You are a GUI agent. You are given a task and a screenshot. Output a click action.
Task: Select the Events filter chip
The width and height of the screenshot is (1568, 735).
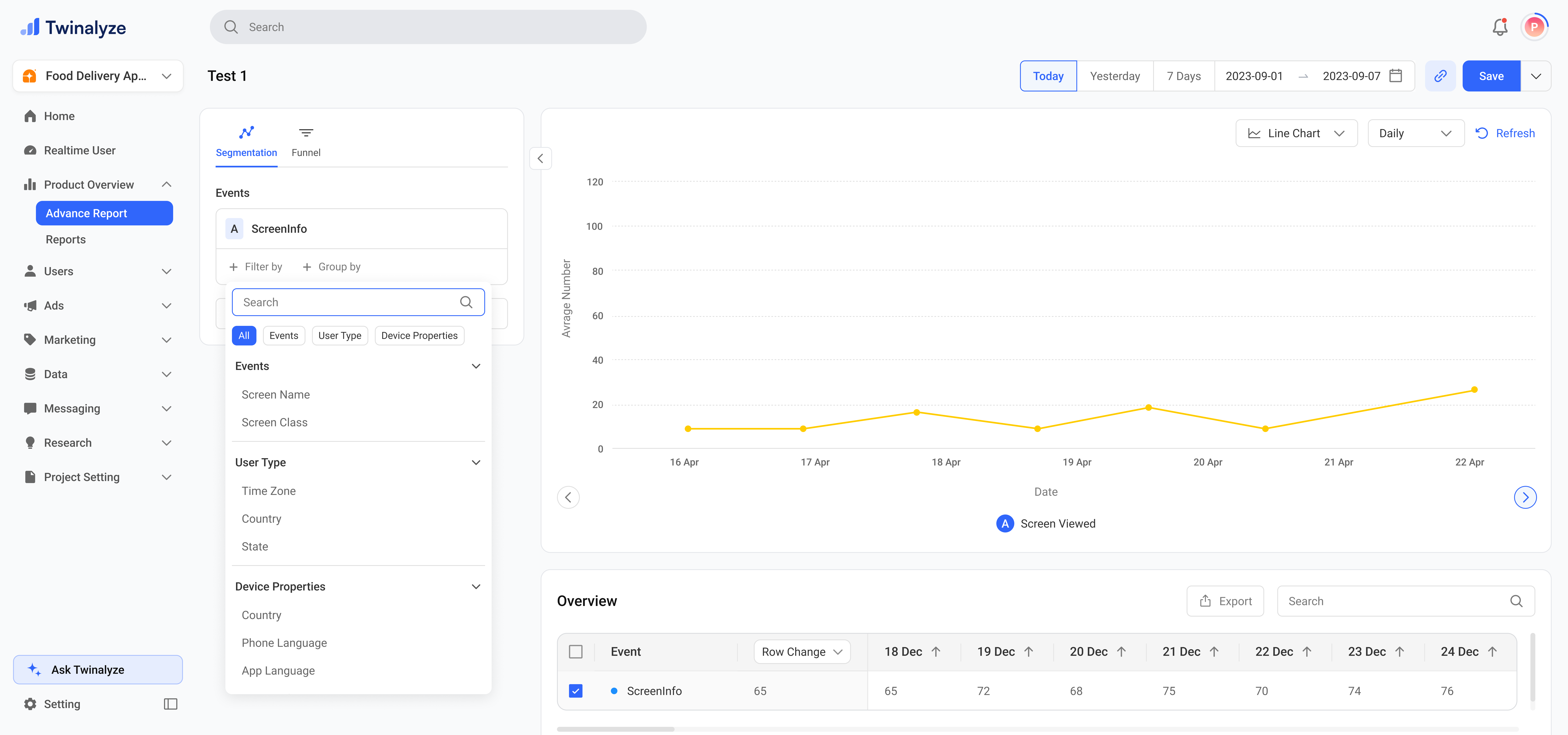coord(284,336)
